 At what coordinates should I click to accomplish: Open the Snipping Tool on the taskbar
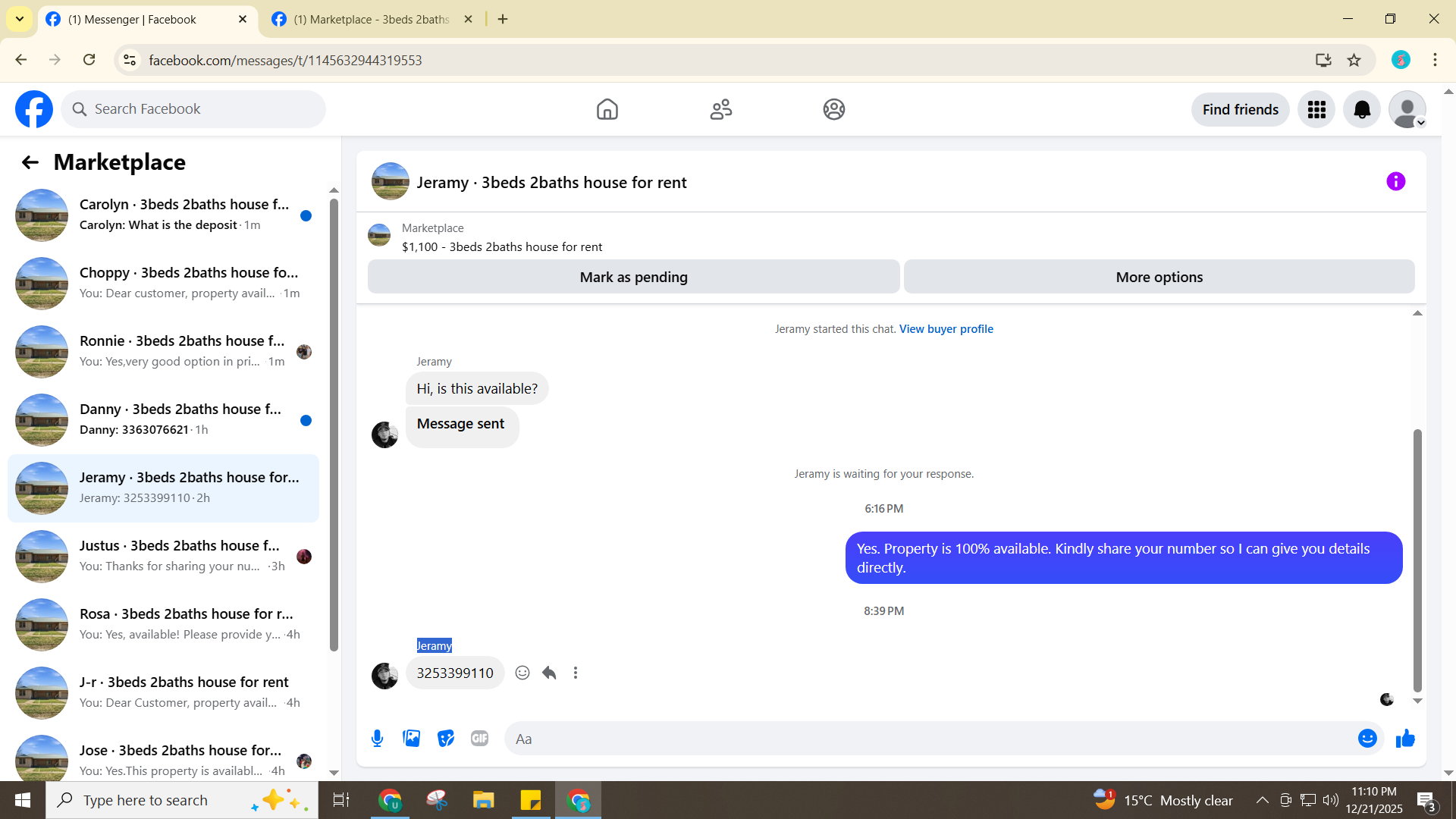437,800
